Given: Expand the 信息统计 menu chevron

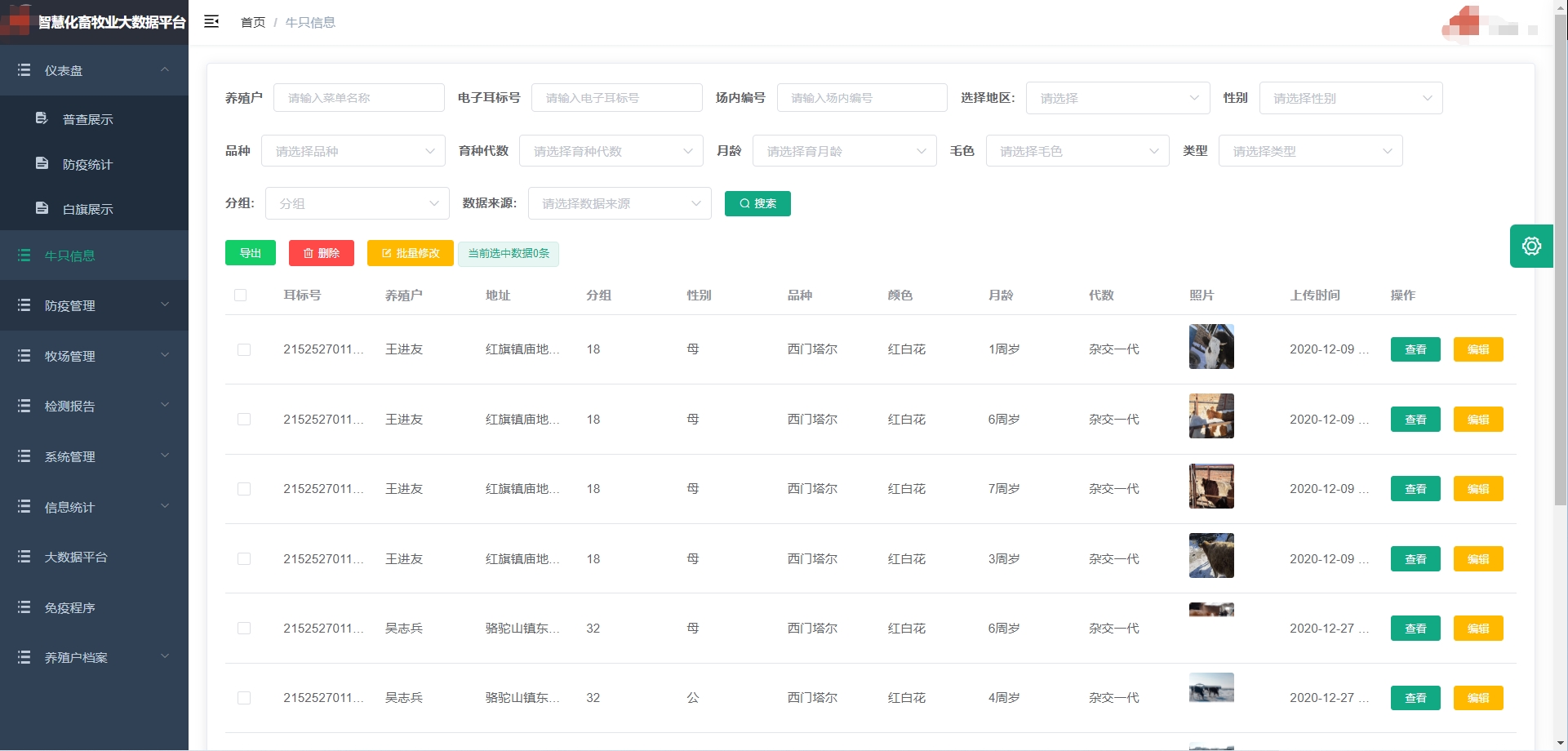Looking at the screenshot, I should pyautogui.click(x=165, y=506).
